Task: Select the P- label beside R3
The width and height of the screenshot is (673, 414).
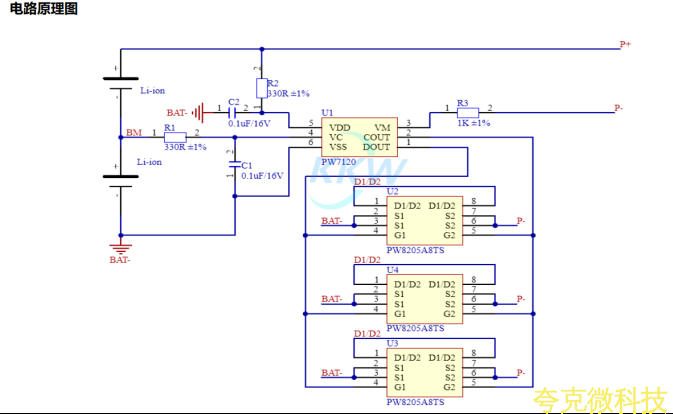Action: click(x=618, y=108)
